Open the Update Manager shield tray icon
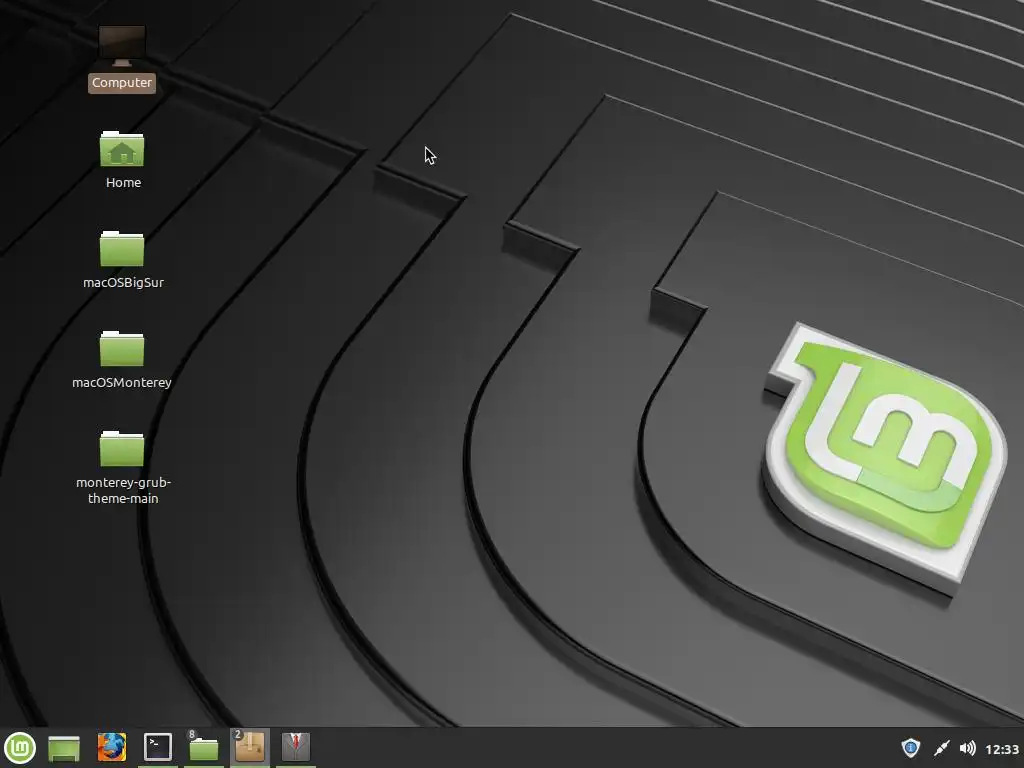Screen dimensions: 1024x768 coord(910,748)
